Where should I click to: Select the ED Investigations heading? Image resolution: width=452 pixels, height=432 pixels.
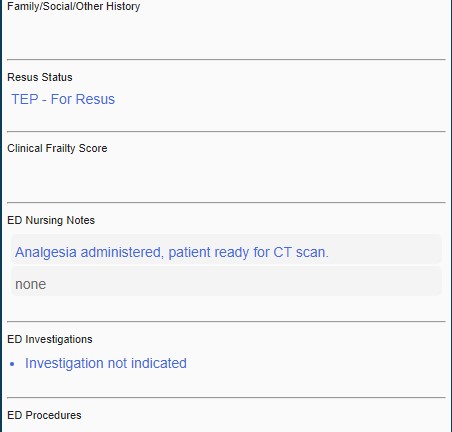pos(50,339)
